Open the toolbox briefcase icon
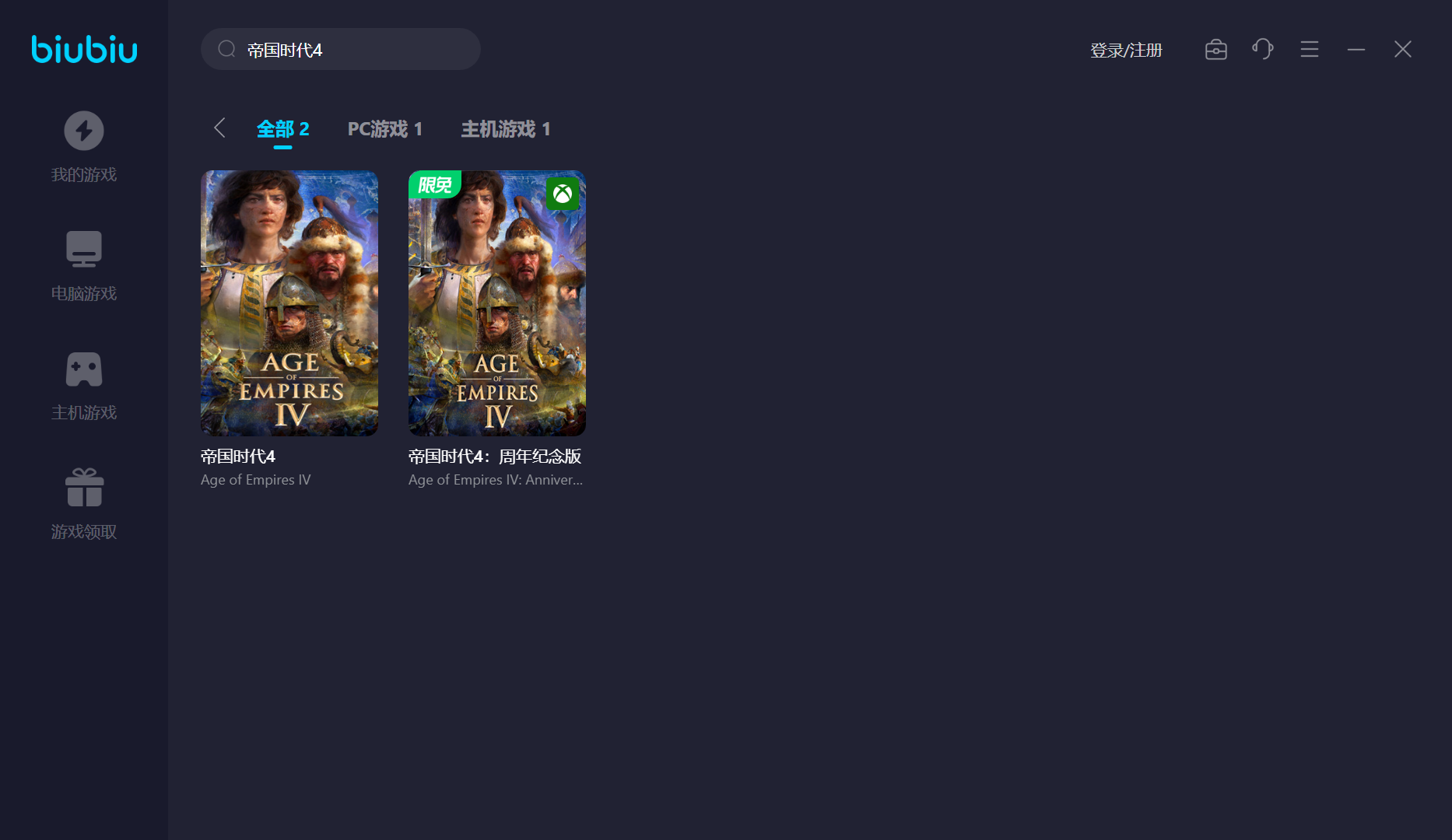The width and height of the screenshot is (1452, 840). pyautogui.click(x=1215, y=50)
